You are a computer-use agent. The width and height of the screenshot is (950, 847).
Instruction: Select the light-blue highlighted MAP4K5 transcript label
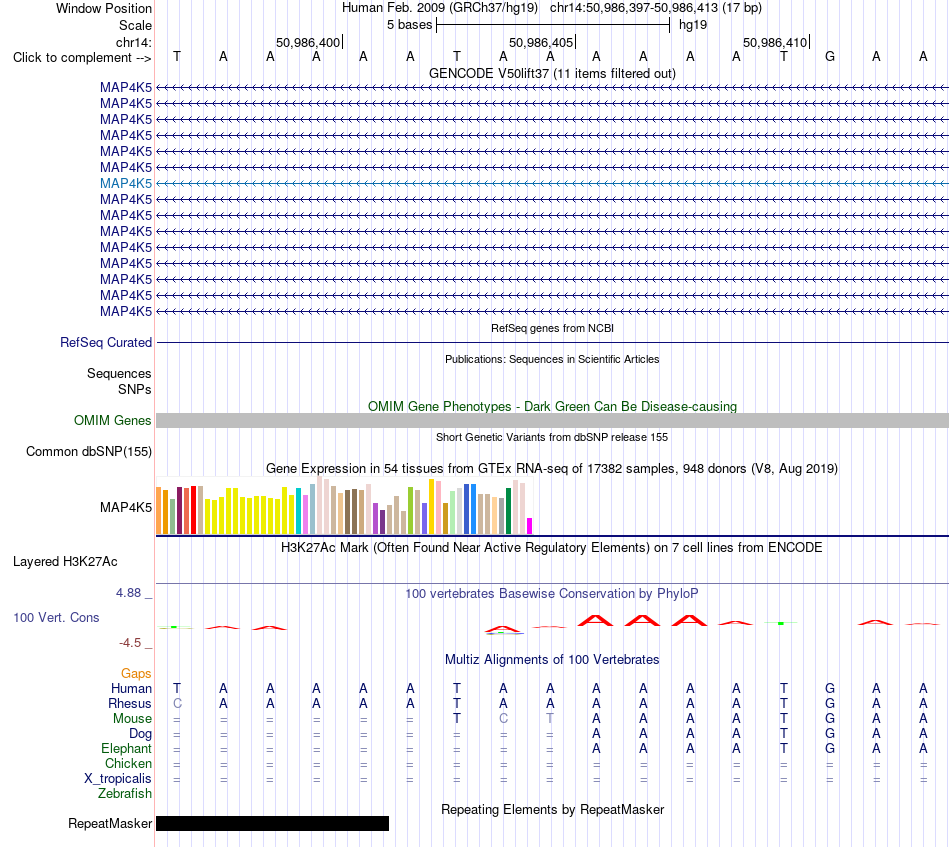[x=126, y=183]
